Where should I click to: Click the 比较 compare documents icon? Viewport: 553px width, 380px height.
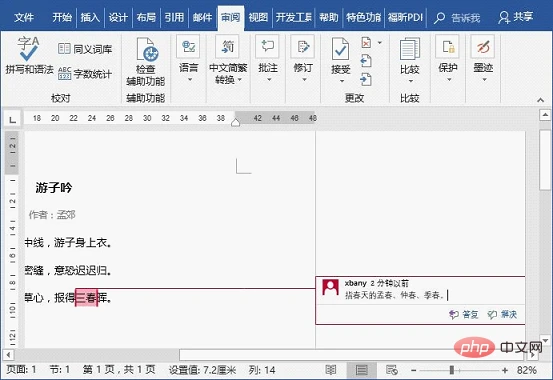click(x=409, y=49)
